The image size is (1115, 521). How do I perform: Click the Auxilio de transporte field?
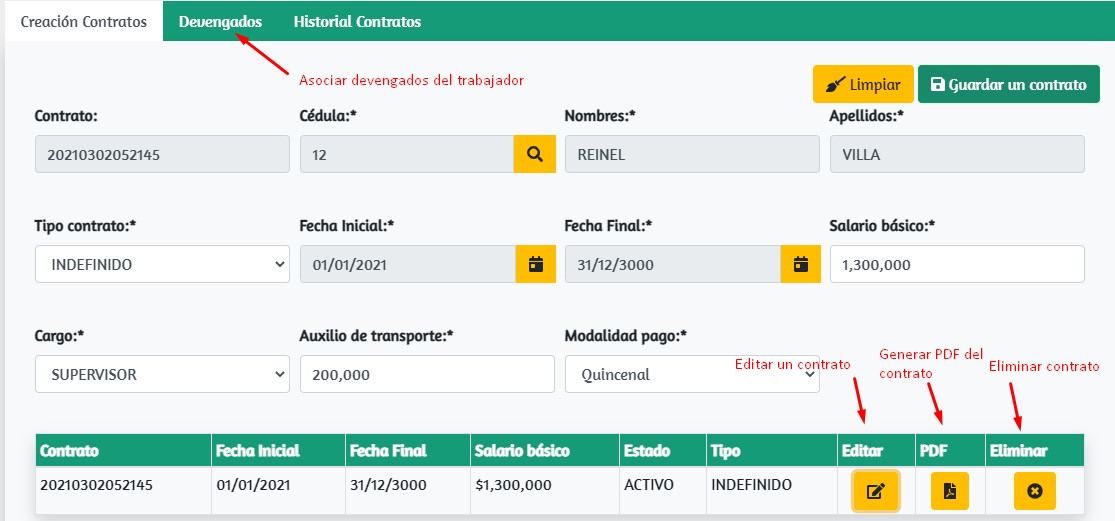pyautogui.click(x=427, y=375)
